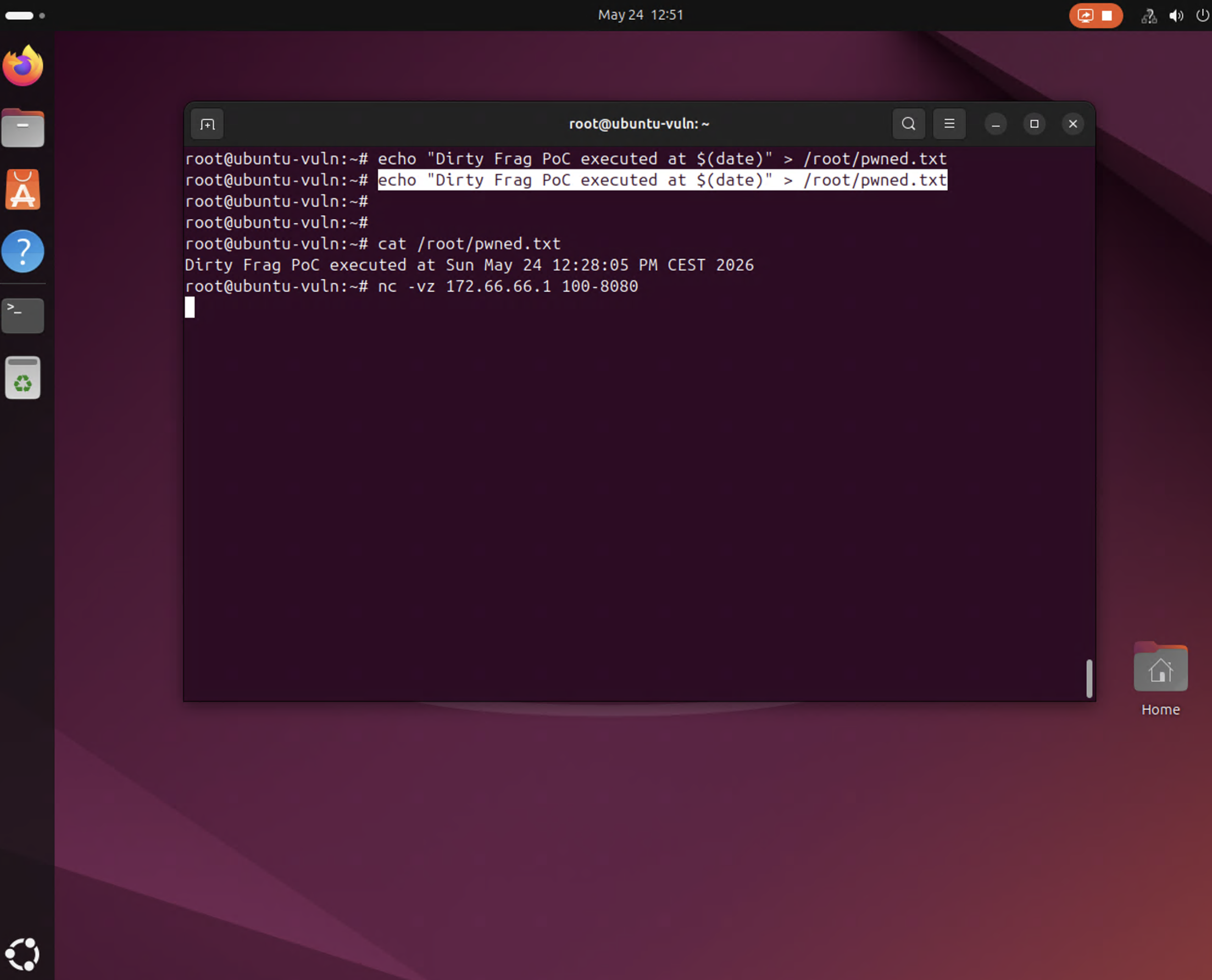Open the Home folder desktop icon
The height and width of the screenshot is (980, 1212).
pyautogui.click(x=1160, y=679)
